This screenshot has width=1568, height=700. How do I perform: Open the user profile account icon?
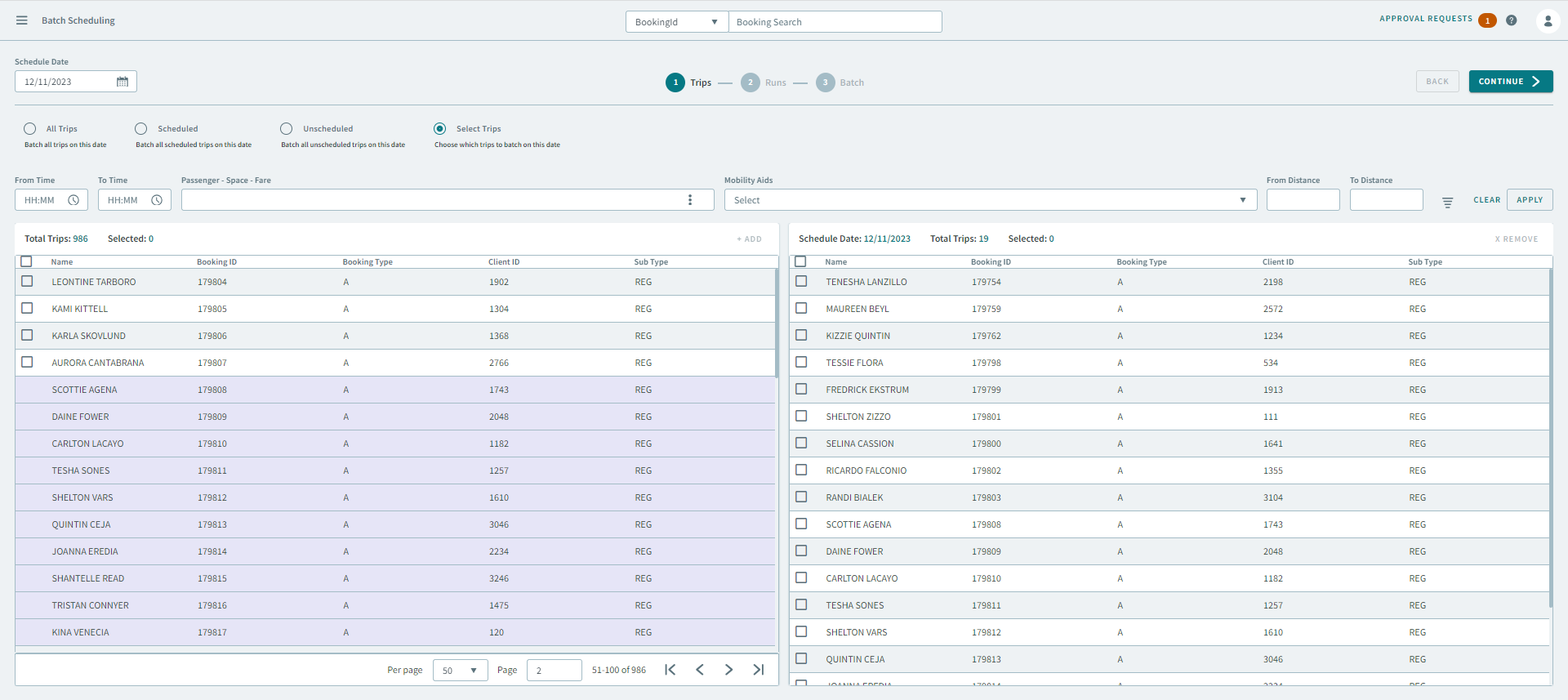click(x=1548, y=21)
